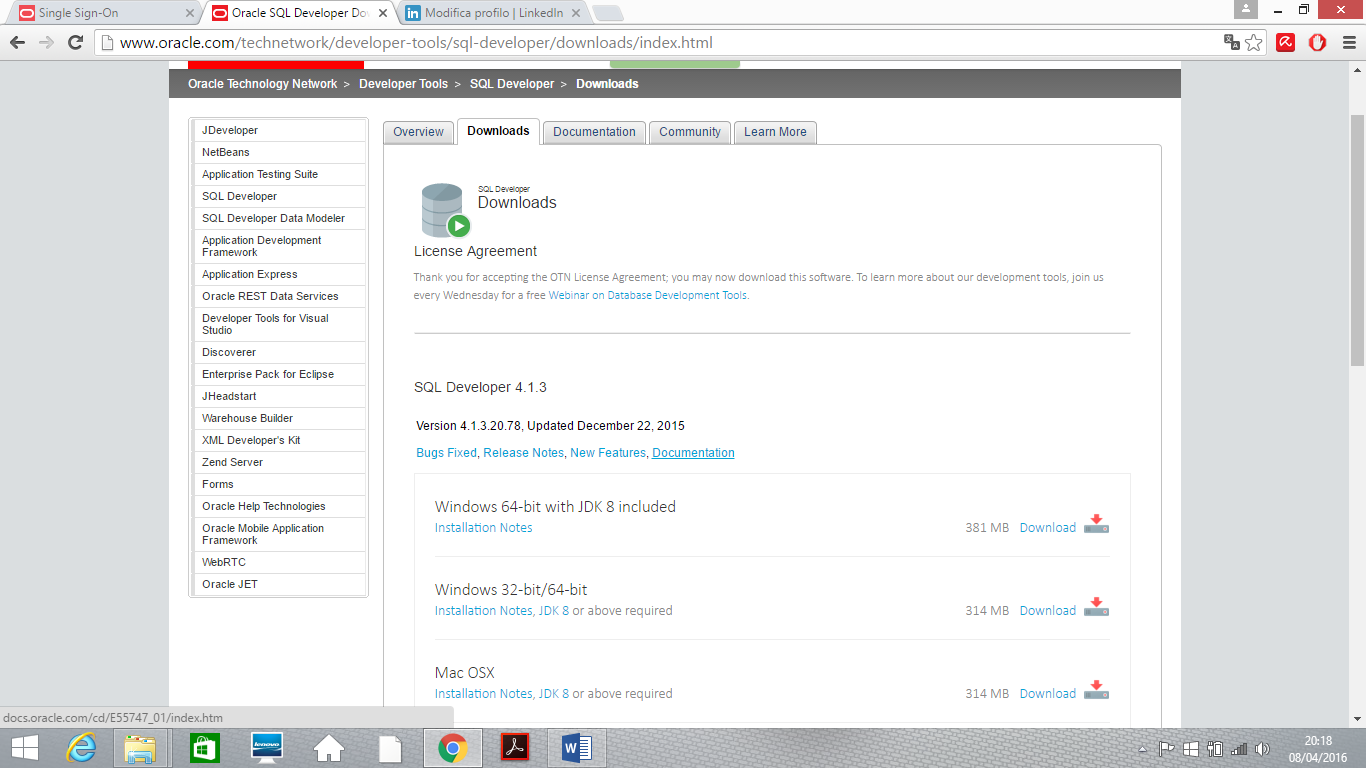Viewport: 1366px width, 768px height.
Task: Click the Chrome user profile icon
Action: [1245, 9]
